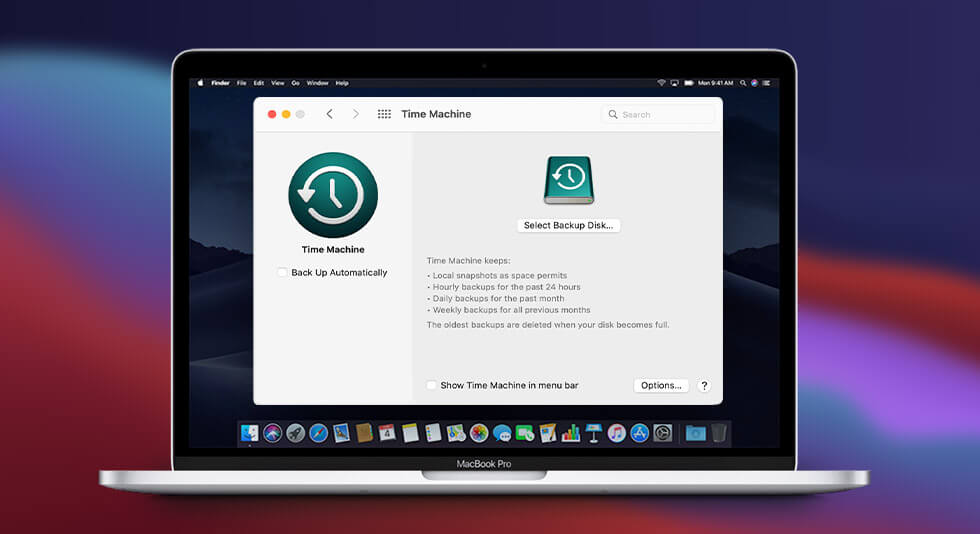
Task: Click the Select Backup Disk button
Action: (569, 225)
